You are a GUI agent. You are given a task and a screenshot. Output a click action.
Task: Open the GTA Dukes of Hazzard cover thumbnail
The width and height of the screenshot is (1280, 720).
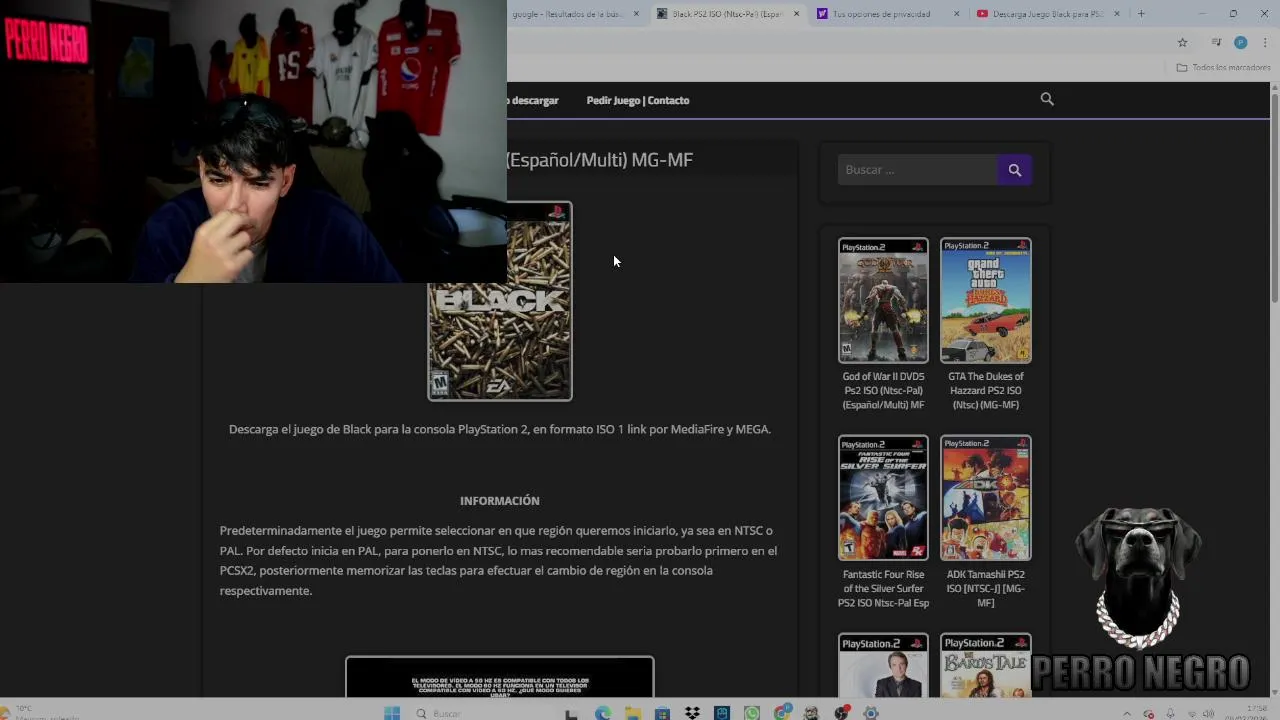click(986, 300)
